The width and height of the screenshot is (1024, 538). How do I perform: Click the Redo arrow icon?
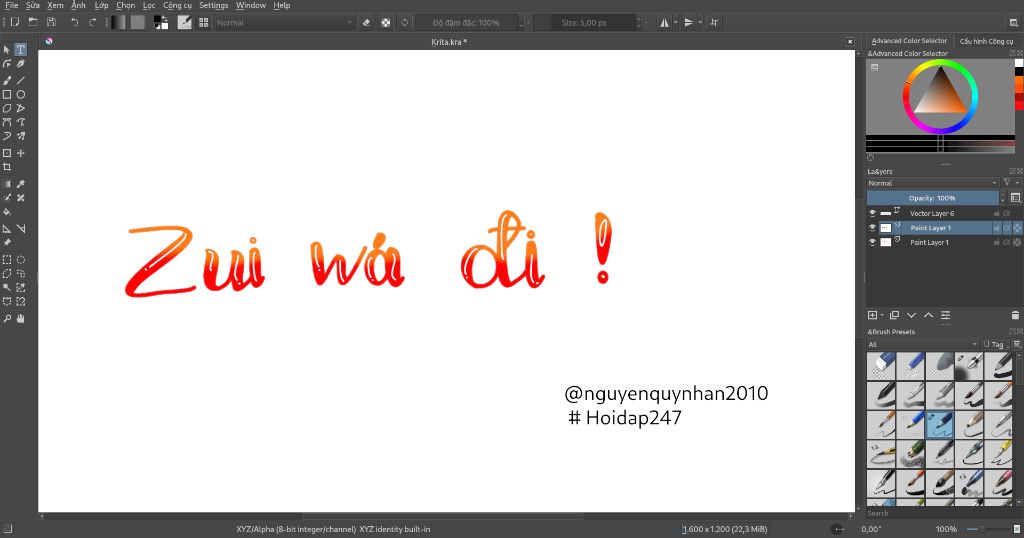pyautogui.click(x=92, y=22)
